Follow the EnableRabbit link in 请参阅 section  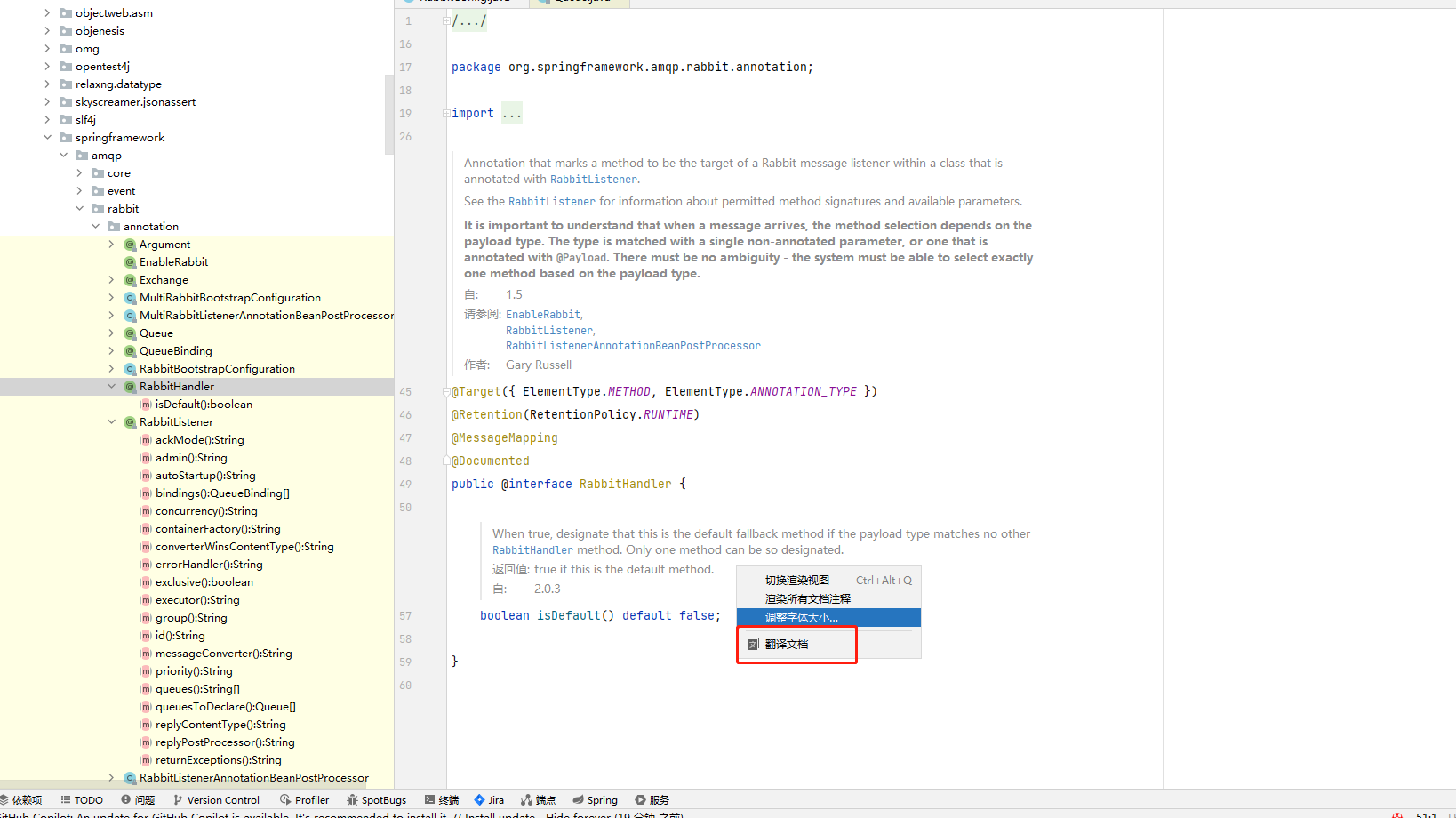point(543,315)
